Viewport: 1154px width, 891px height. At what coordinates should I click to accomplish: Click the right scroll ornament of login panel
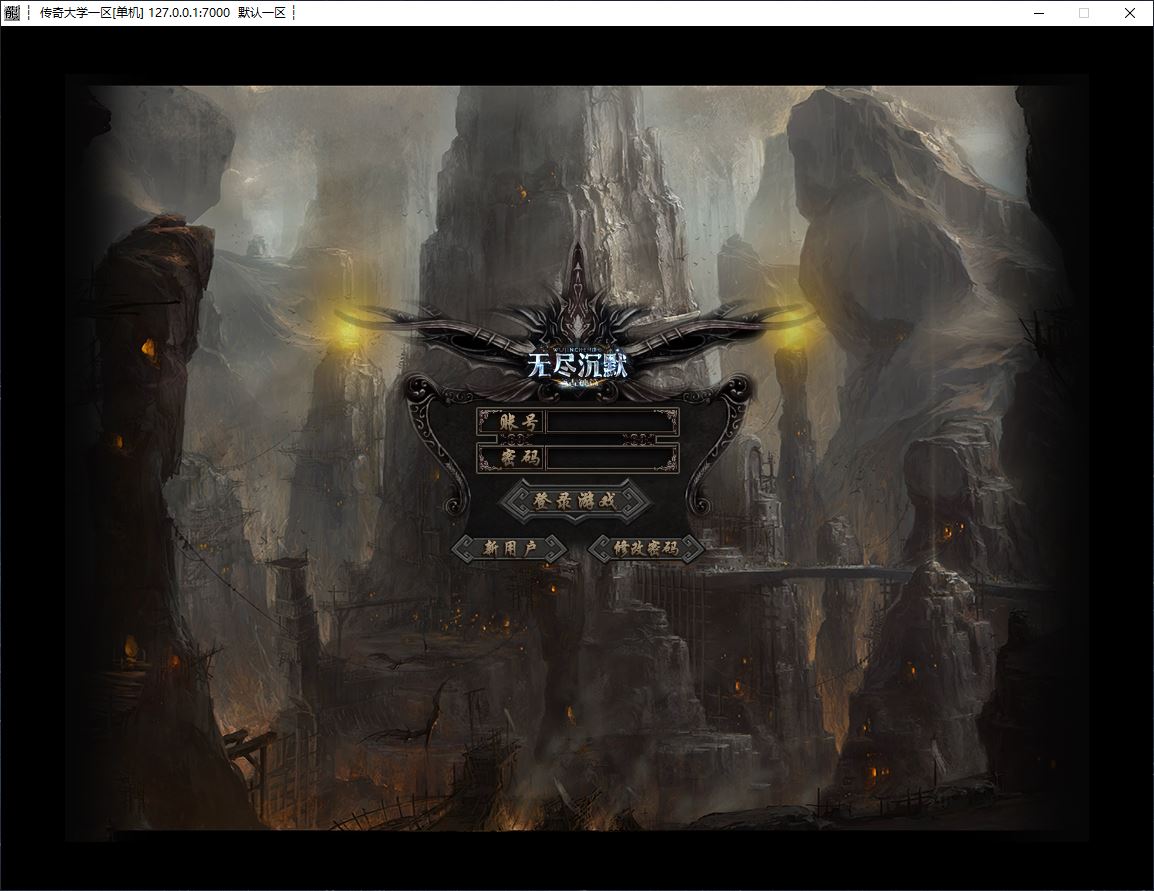(x=723, y=445)
